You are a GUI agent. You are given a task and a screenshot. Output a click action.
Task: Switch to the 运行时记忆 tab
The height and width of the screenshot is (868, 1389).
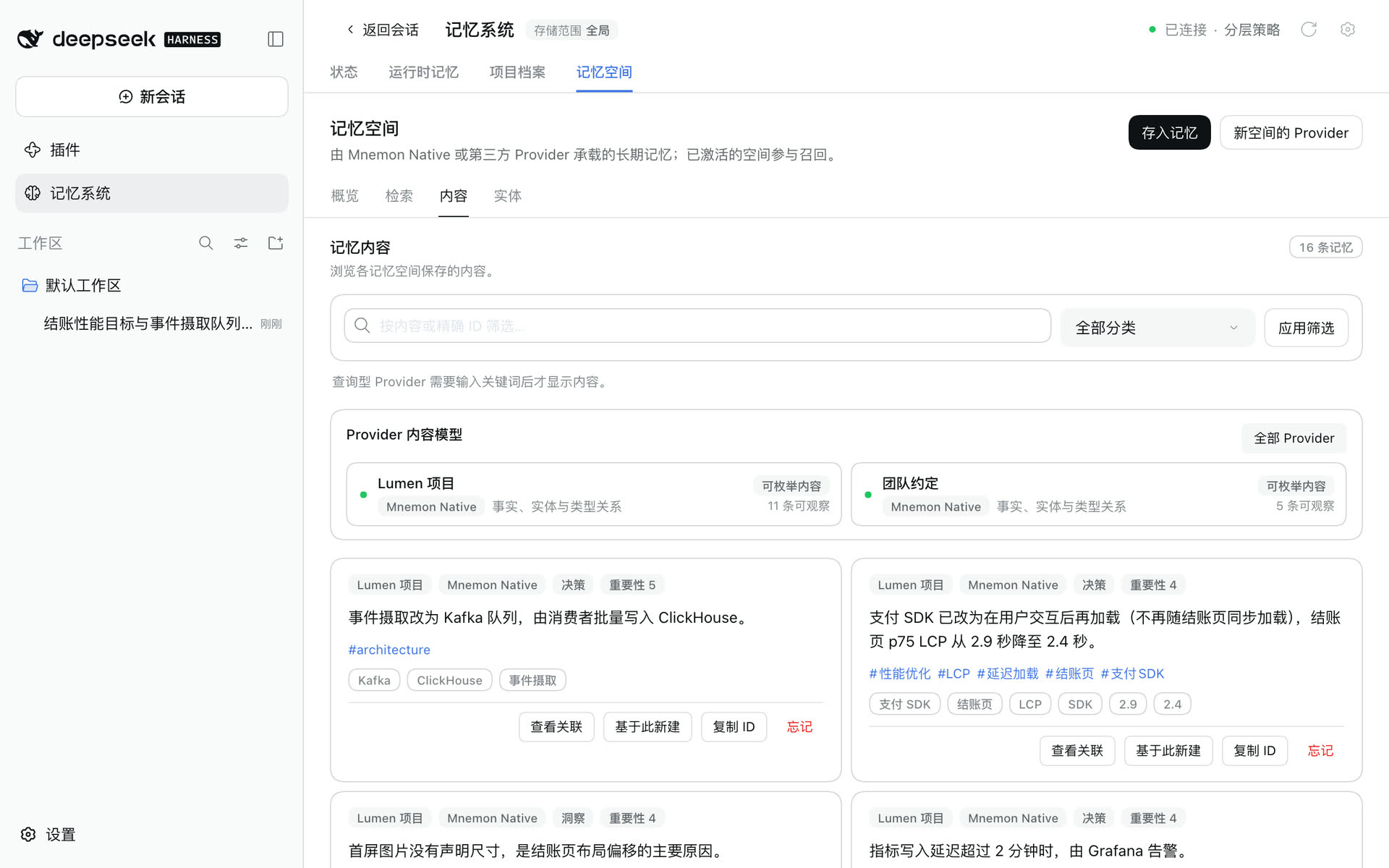coord(424,72)
